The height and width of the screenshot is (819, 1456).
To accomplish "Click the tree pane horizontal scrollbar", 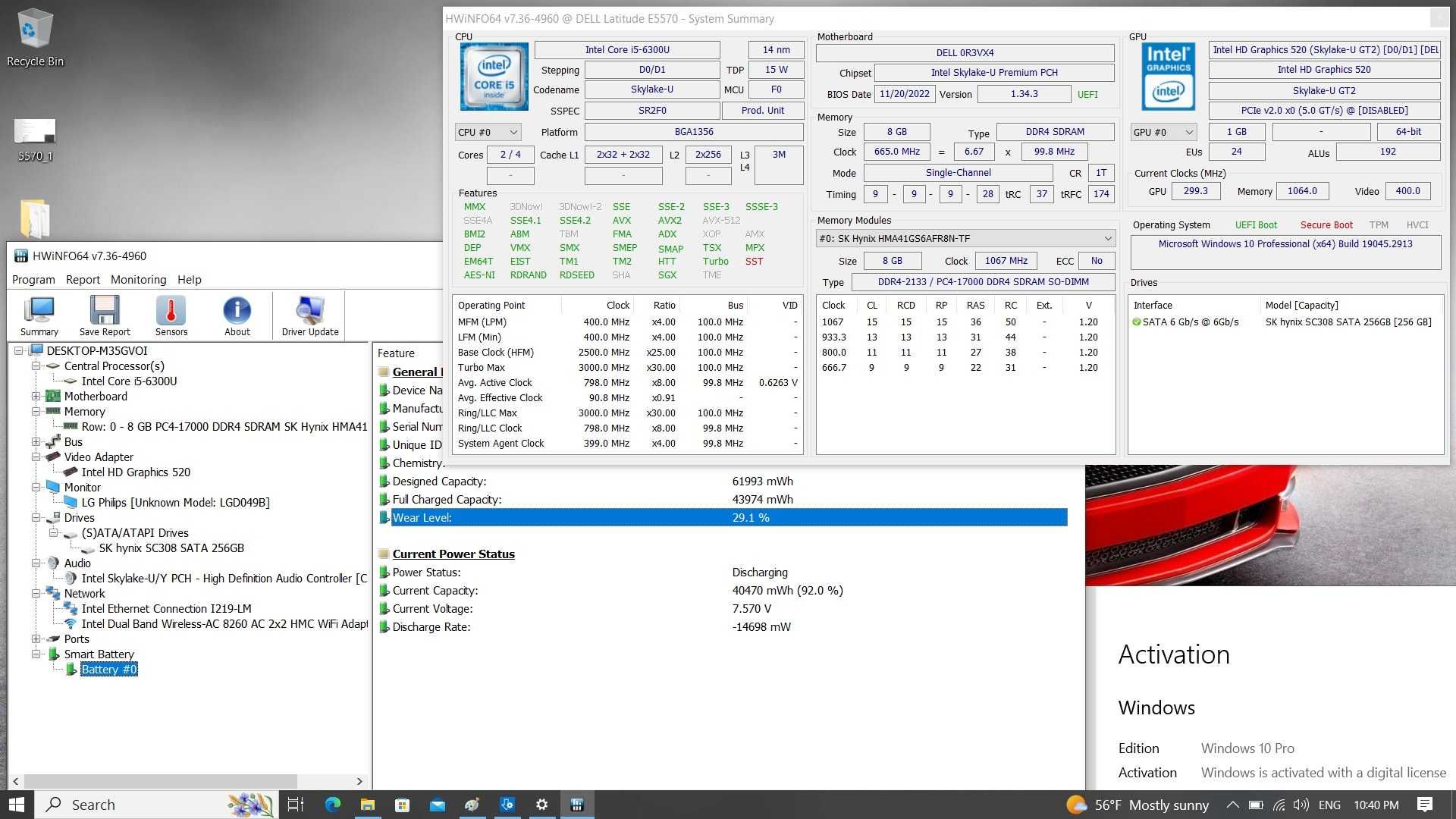I will tap(159, 780).
